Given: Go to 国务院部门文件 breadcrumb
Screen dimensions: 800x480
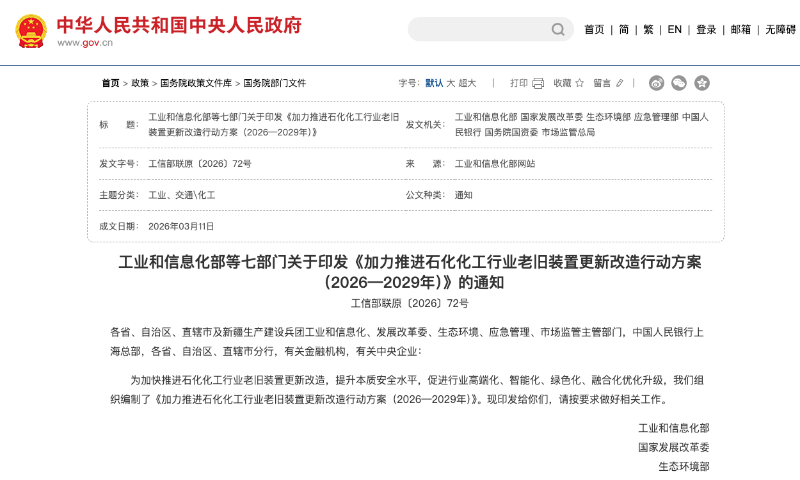Looking at the screenshot, I should [274, 83].
